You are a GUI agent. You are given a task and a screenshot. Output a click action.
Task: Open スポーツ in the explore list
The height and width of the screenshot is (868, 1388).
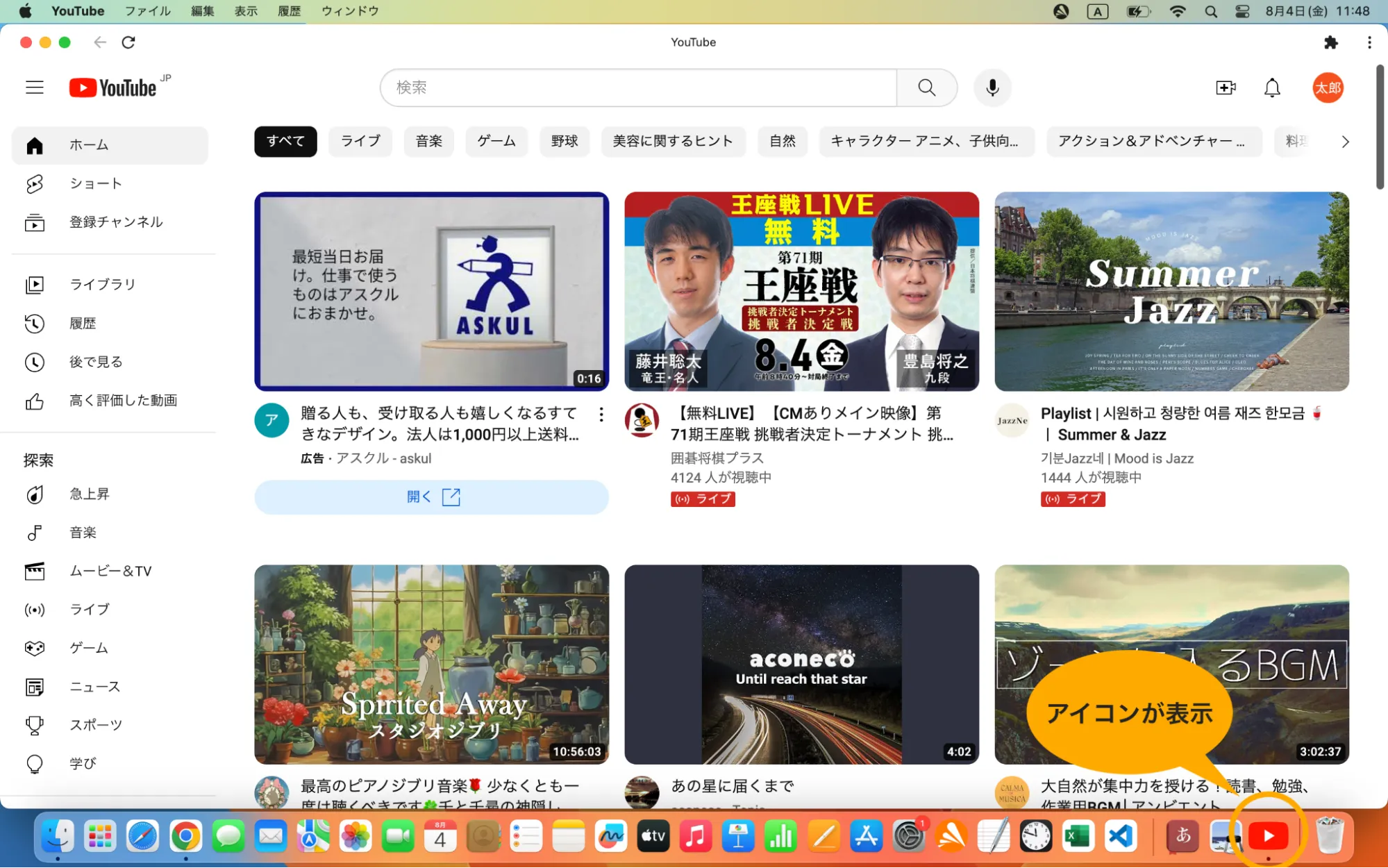coord(110,726)
